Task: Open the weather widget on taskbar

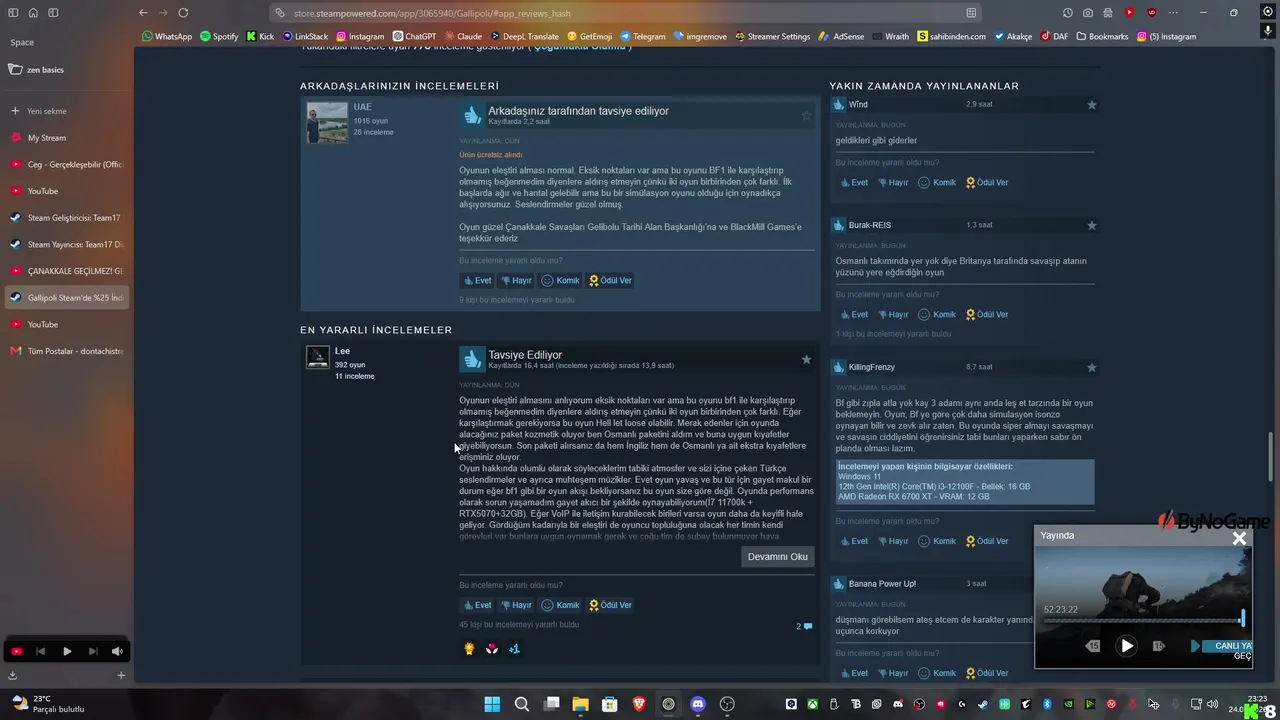Action: (46, 704)
